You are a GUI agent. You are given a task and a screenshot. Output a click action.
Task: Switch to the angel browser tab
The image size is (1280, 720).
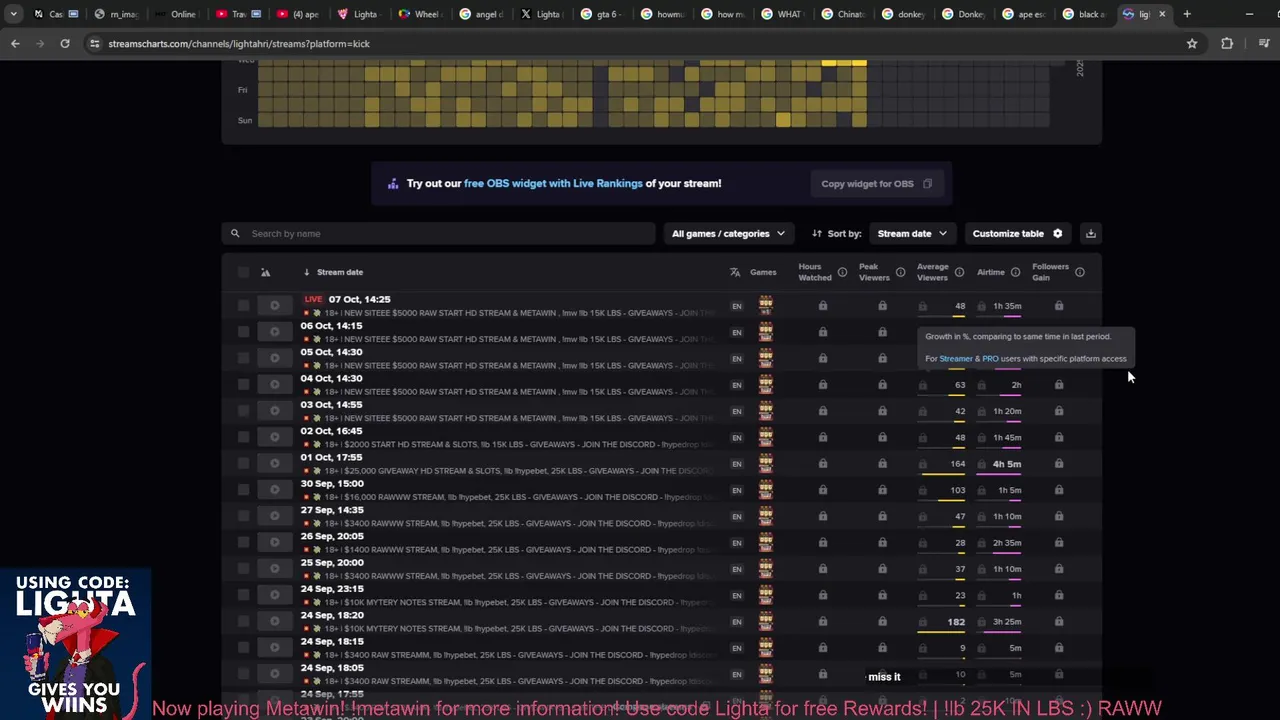[x=480, y=14]
